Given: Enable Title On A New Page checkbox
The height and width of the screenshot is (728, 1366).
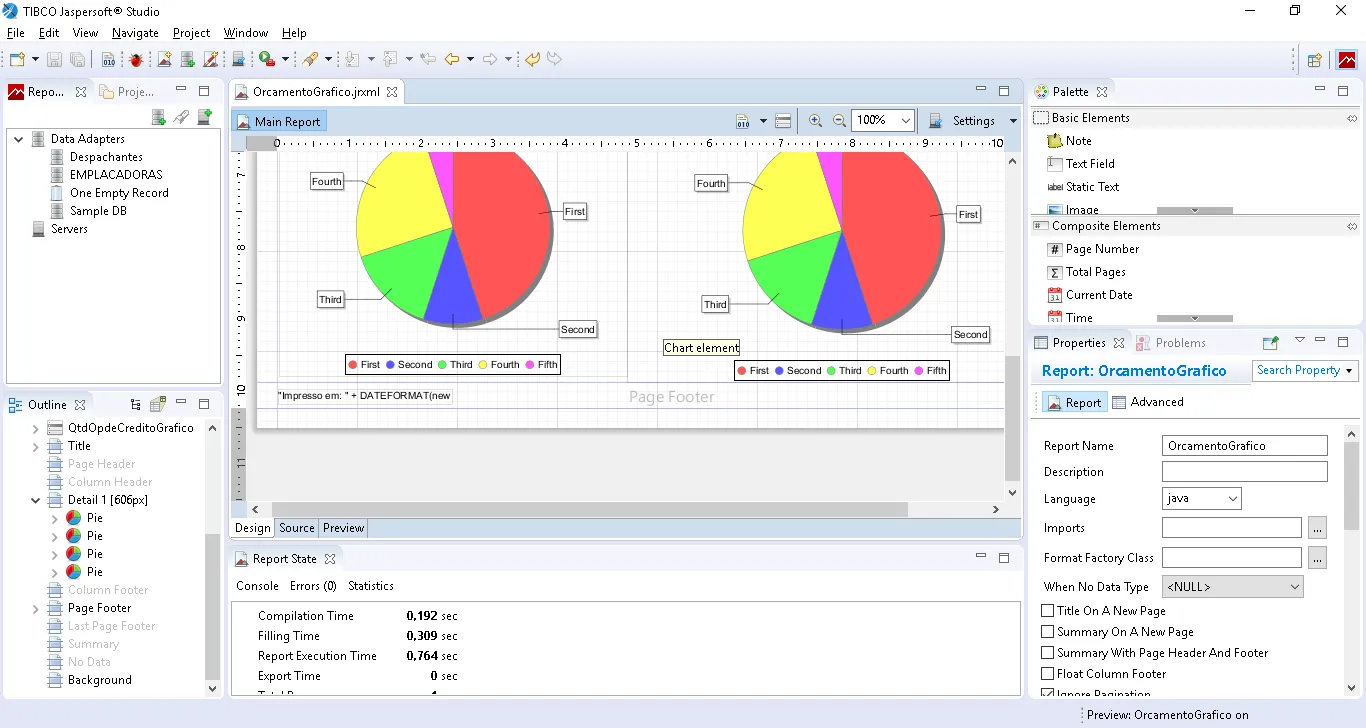Looking at the screenshot, I should pyautogui.click(x=1048, y=611).
